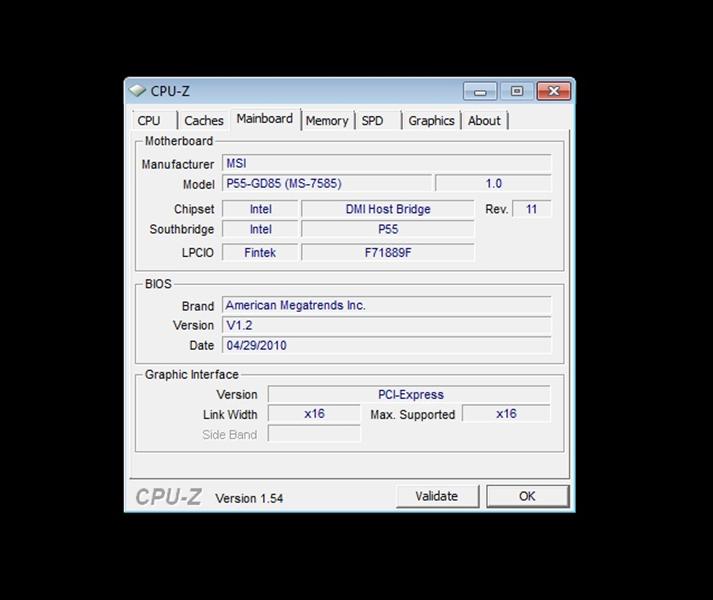Minimize the CPU-Z window
Screen dimensions: 713x600
click(x=480, y=91)
